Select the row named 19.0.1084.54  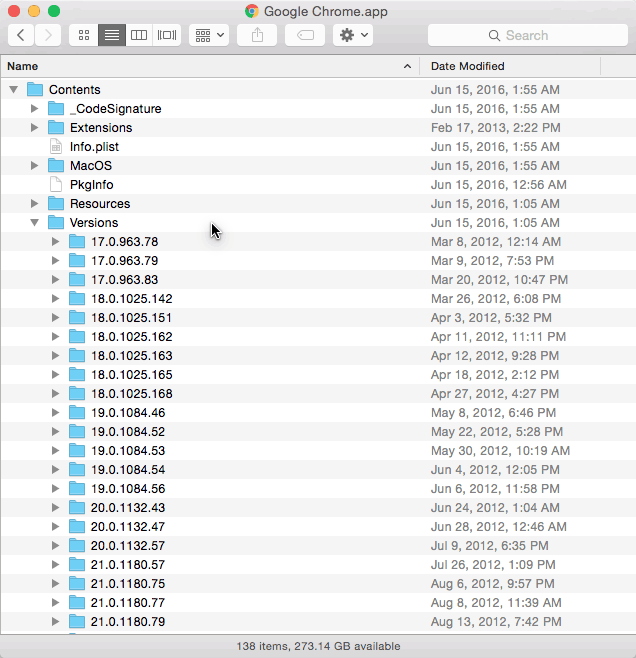tap(318, 470)
